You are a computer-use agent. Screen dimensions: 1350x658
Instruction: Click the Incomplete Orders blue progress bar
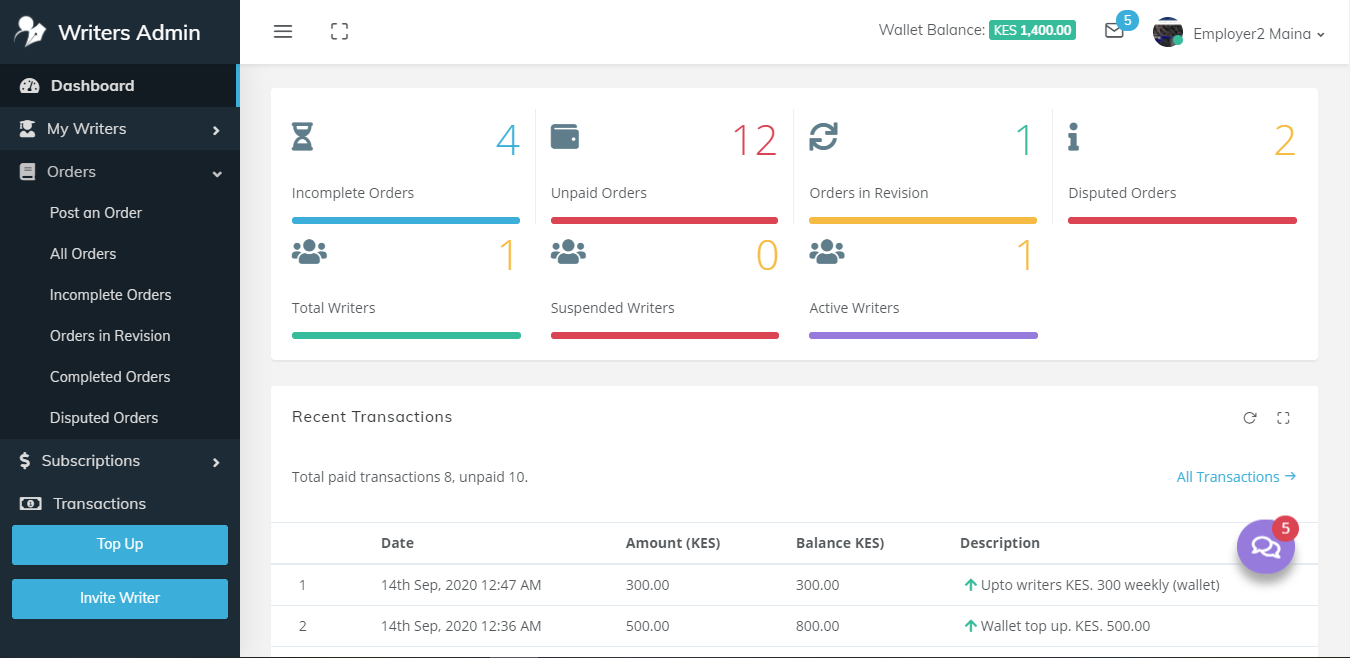coord(406,220)
